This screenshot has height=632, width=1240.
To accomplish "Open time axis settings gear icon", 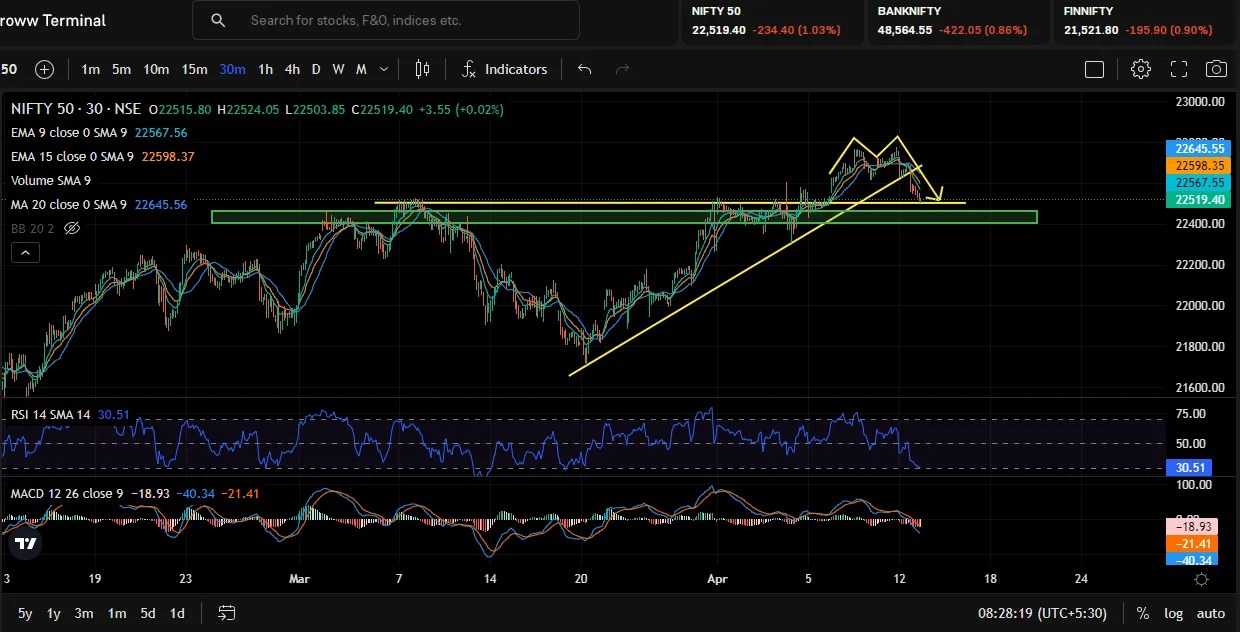I will point(1202,579).
